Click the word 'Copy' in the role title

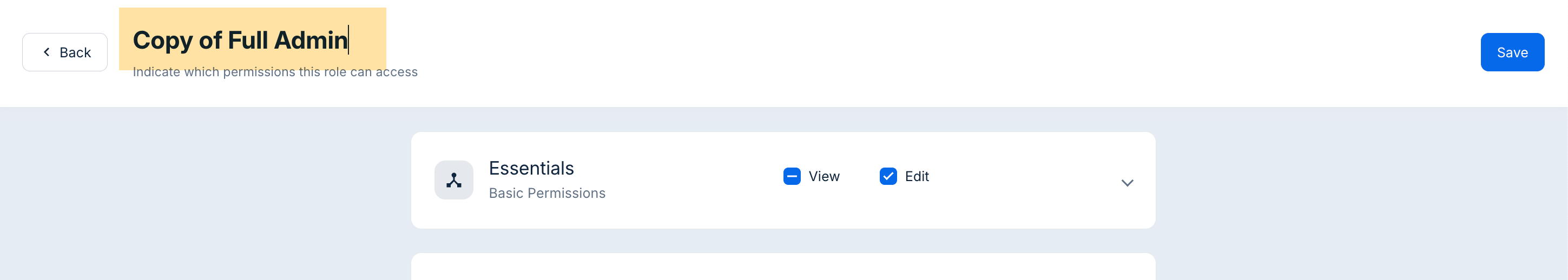tap(162, 40)
